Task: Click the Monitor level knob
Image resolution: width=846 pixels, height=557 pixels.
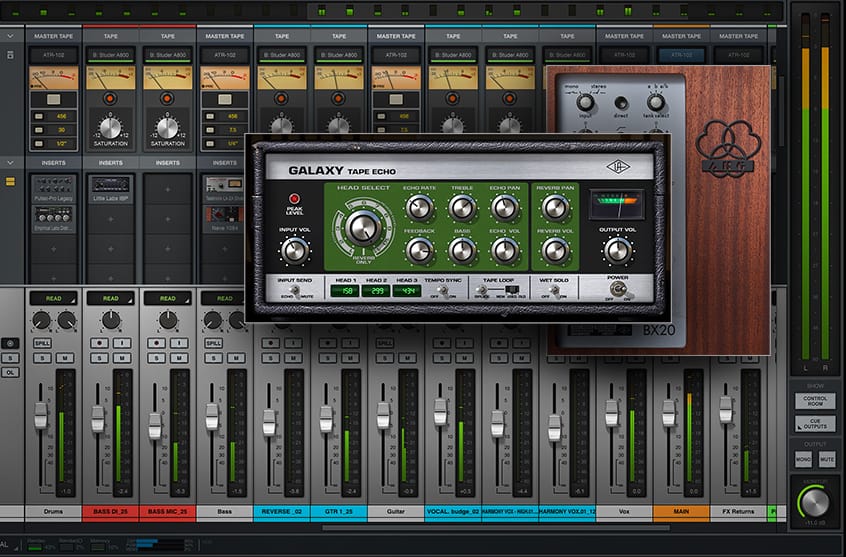Action: [x=815, y=502]
